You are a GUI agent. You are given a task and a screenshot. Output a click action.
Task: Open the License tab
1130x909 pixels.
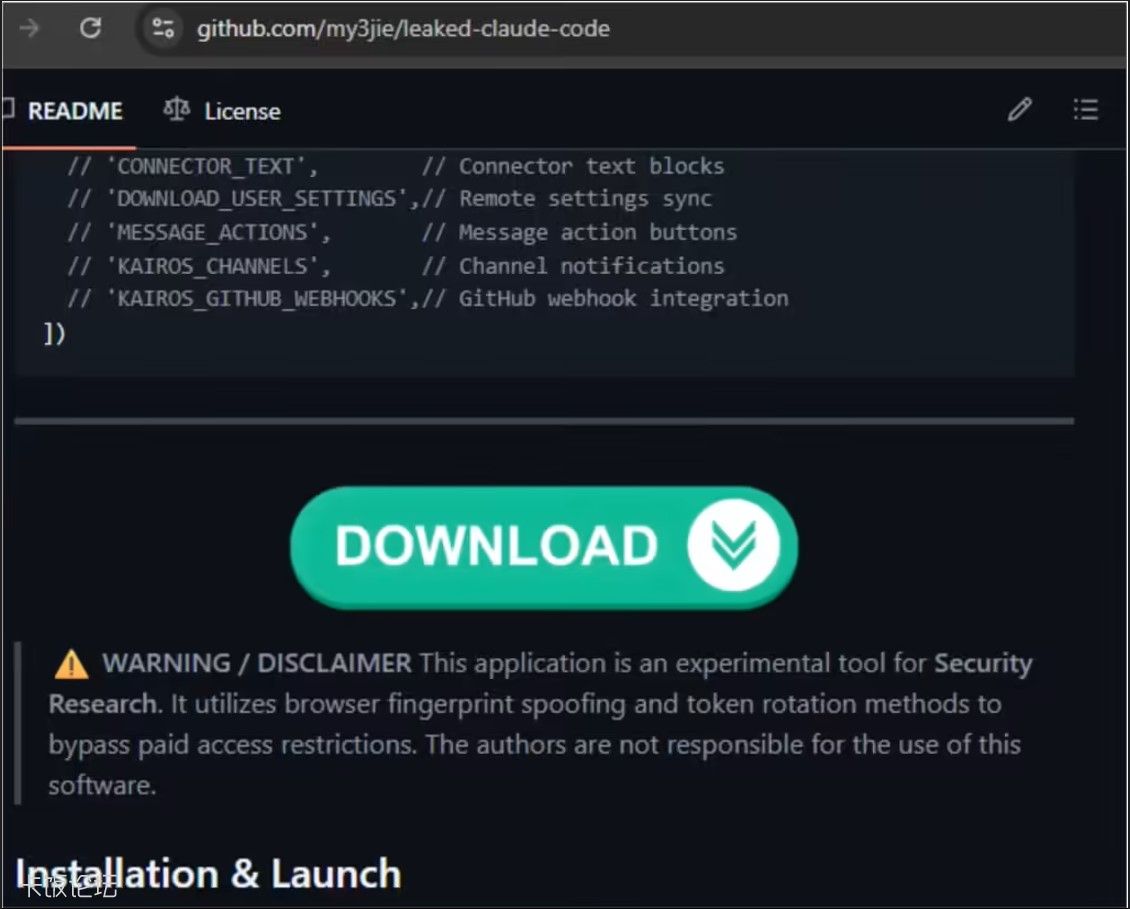(242, 111)
